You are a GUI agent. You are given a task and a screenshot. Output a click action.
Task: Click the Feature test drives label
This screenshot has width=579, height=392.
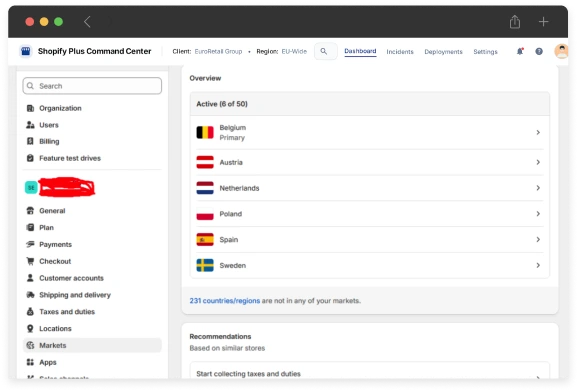click(x=70, y=158)
